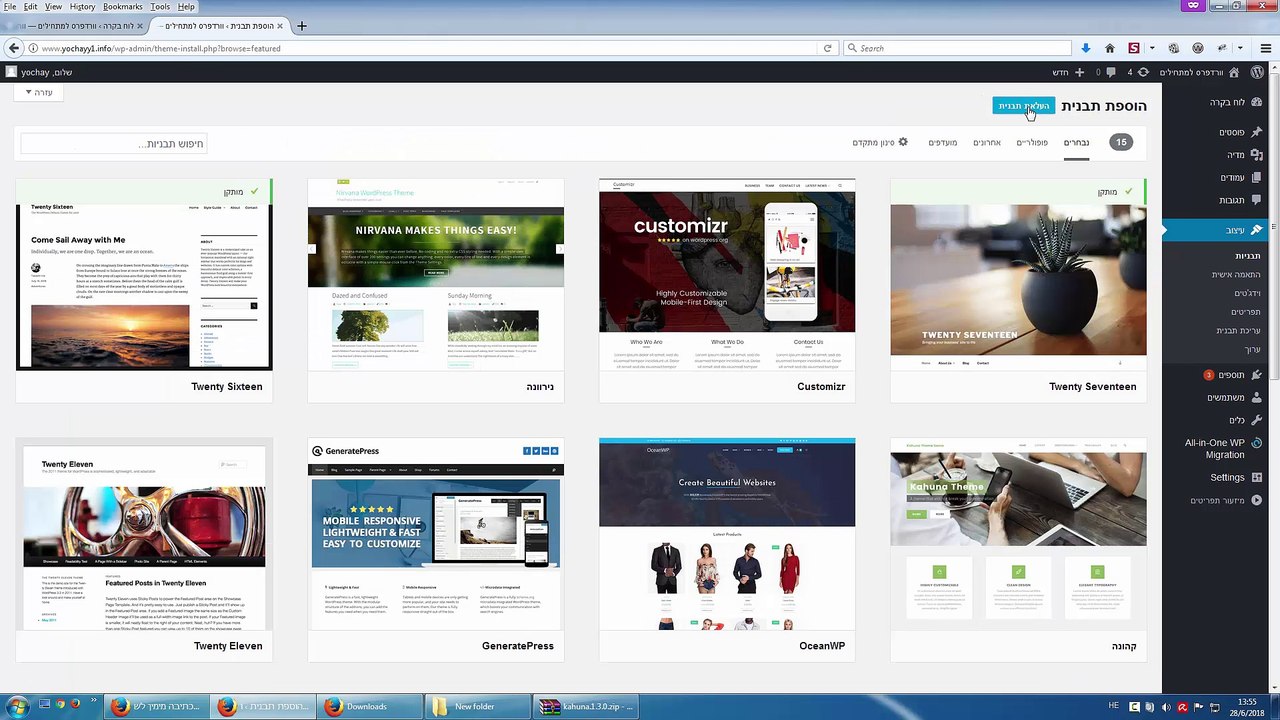Click the Firefox back arrow button
This screenshot has width=1280, height=720.
click(13, 48)
